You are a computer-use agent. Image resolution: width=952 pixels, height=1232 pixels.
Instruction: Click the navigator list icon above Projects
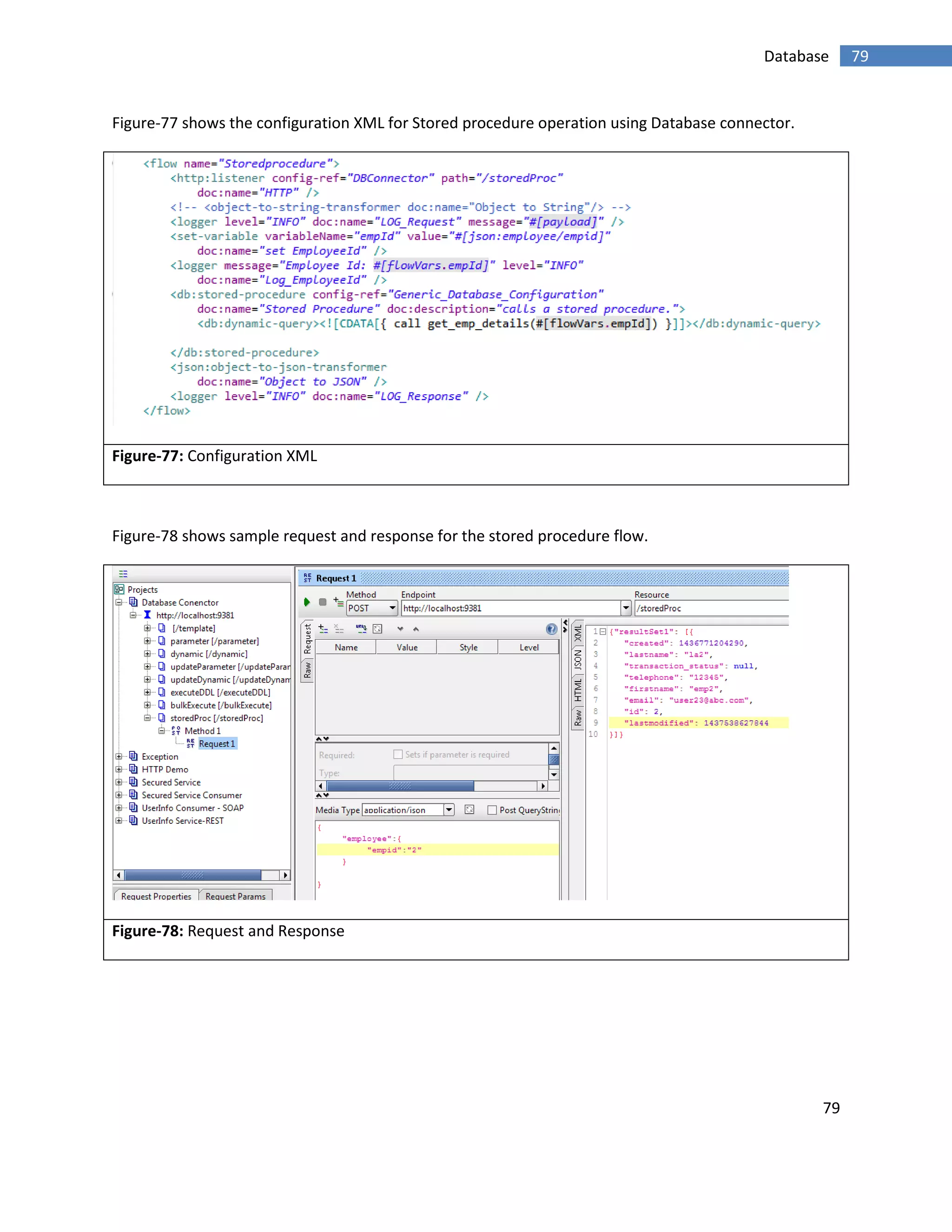[x=123, y=574]
